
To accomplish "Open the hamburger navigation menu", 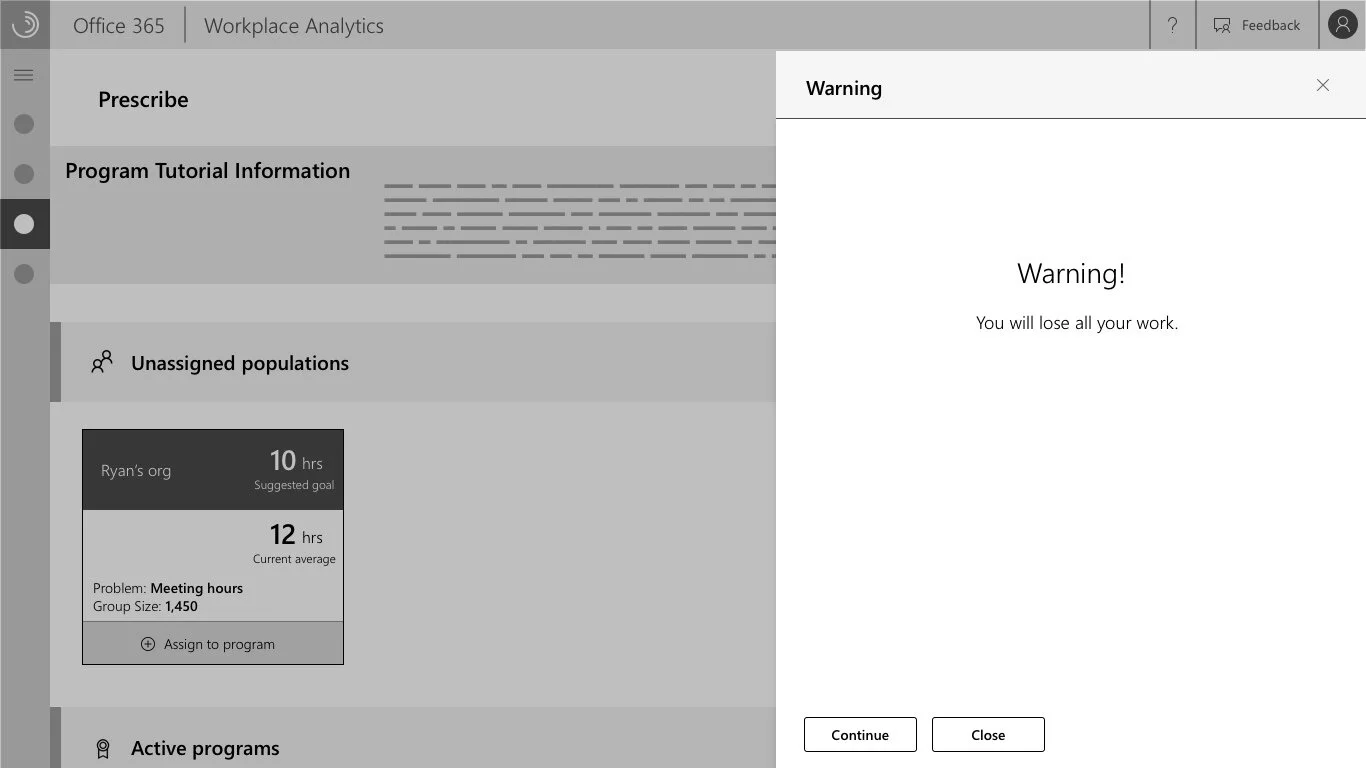I will click(24, 75).
